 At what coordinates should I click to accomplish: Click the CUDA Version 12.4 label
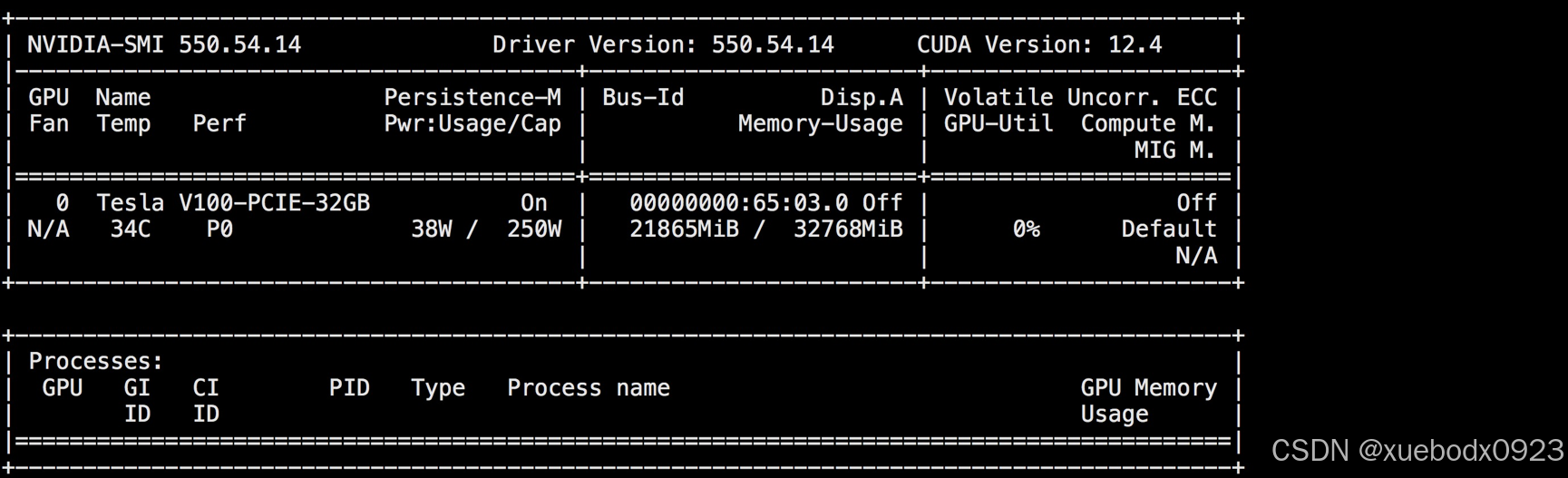(x=1039, y=44)
